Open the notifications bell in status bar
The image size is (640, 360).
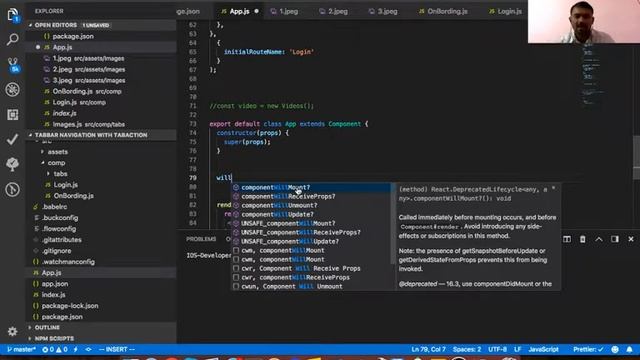click(629, 349)
